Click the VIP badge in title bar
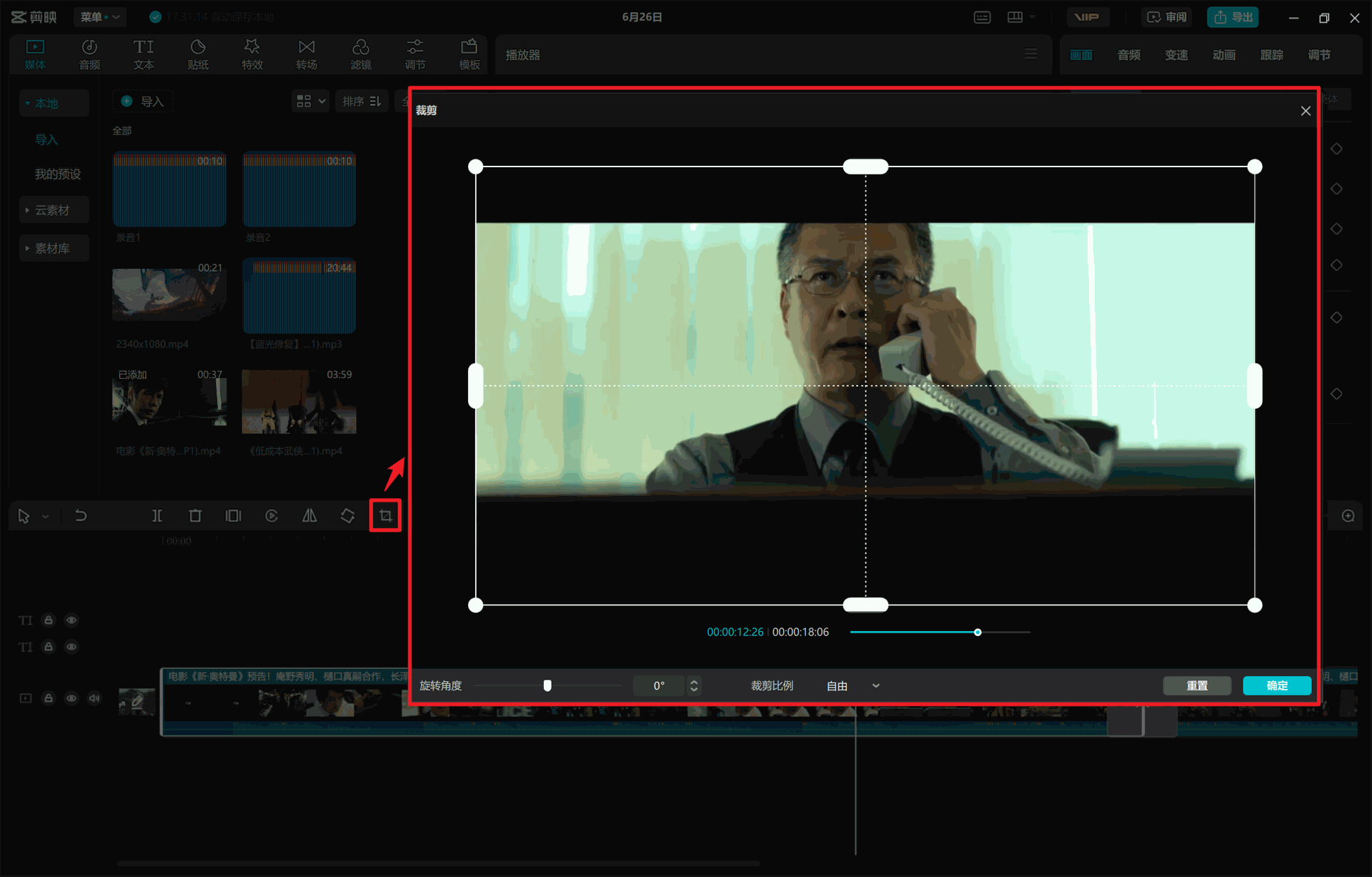 point(1088,17)
